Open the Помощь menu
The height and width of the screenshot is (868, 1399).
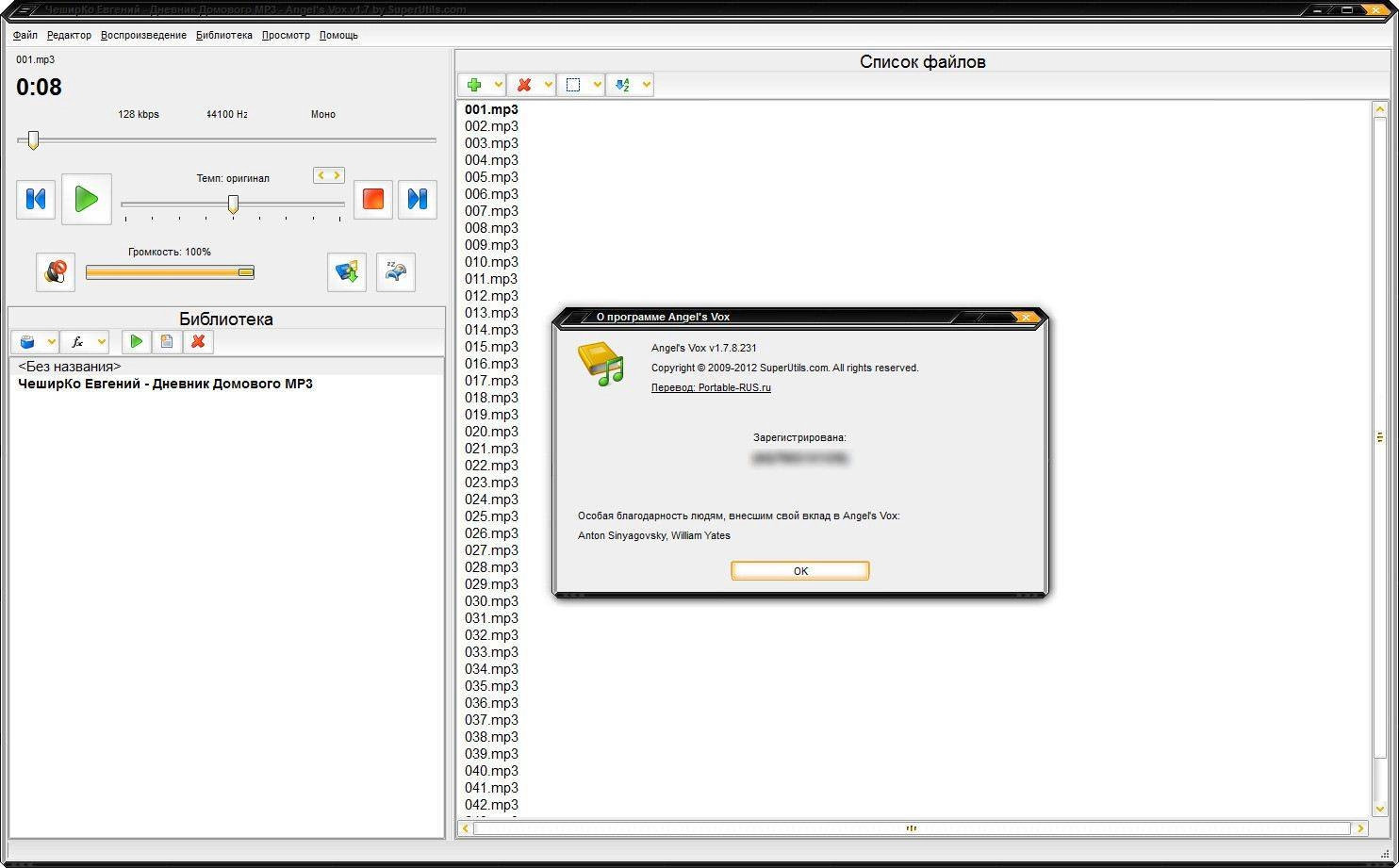click(x=338, y=35)
